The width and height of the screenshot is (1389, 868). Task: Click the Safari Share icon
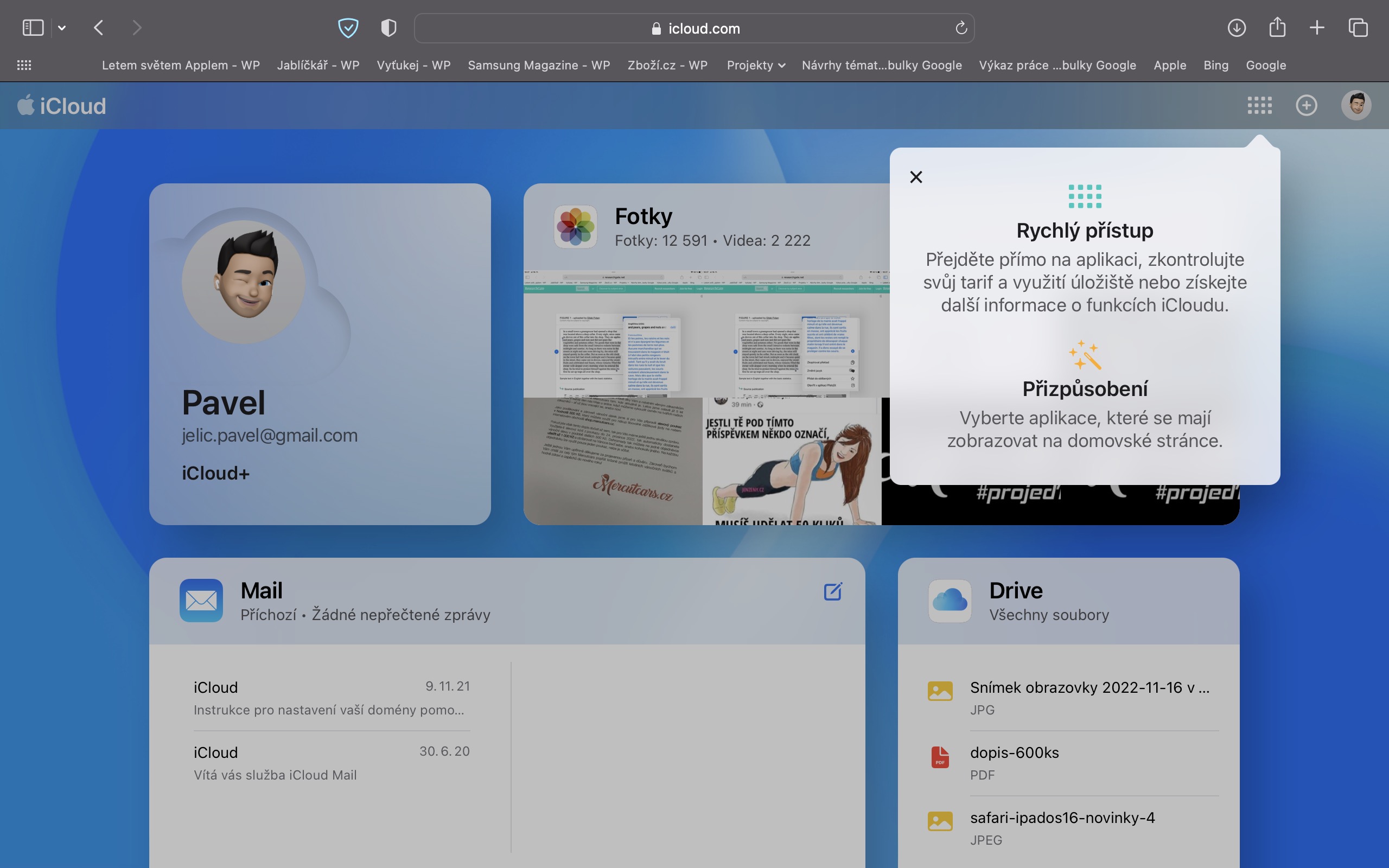pyautogui.click(x=1277, y=28)
